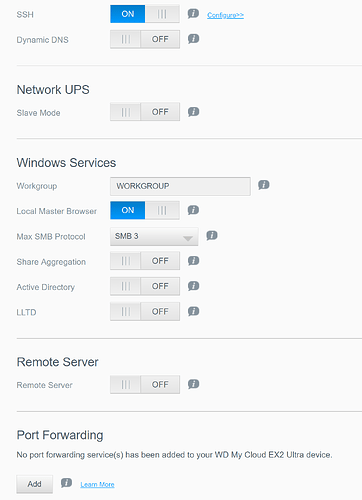Screen dimensions: 362x500
Task: Expand the Max SMB Protocol dropdown
Action: point(154,237)
